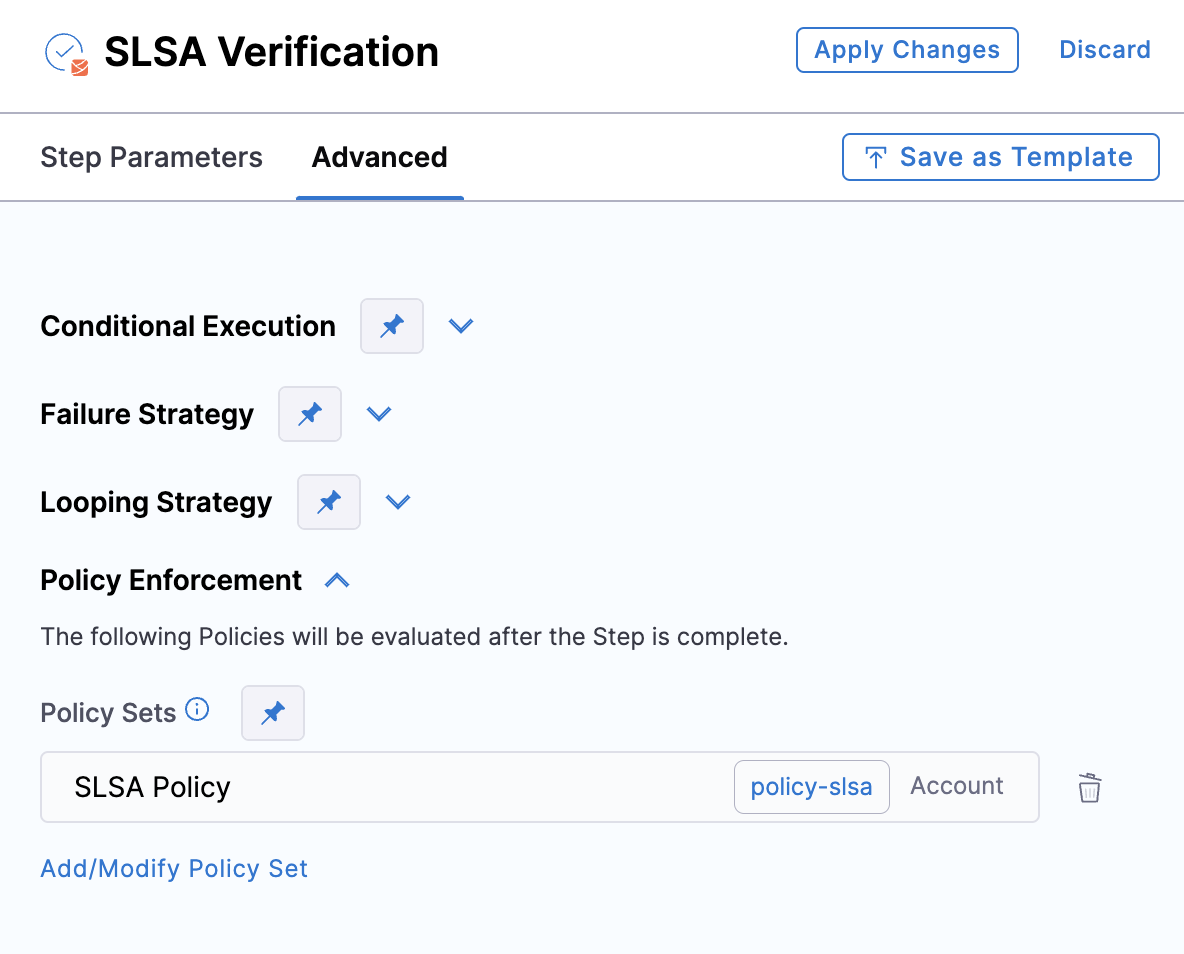Select the Advanced tab

(379, 158)
